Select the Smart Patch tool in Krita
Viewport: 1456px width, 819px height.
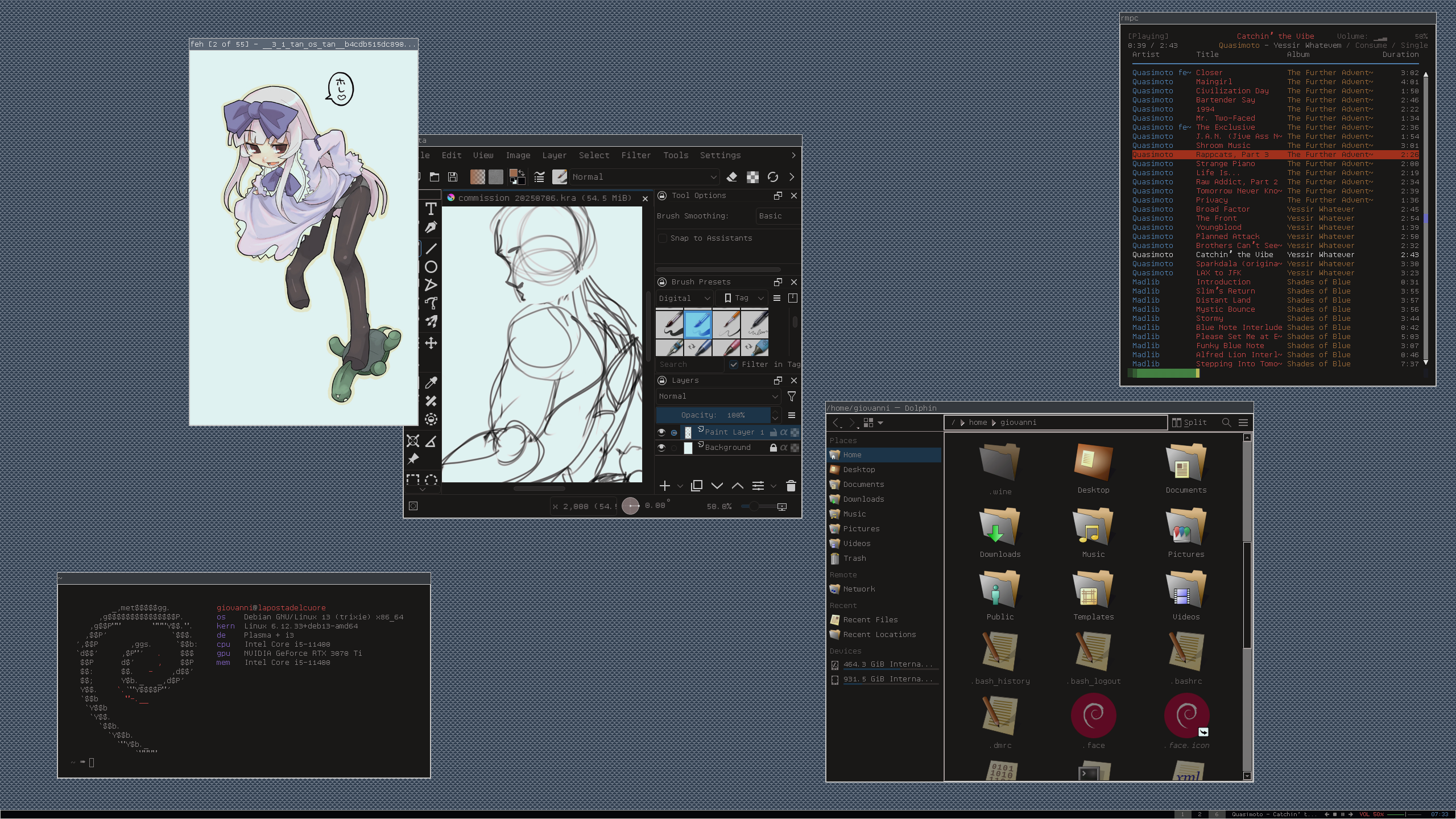[x=431, y=401]
